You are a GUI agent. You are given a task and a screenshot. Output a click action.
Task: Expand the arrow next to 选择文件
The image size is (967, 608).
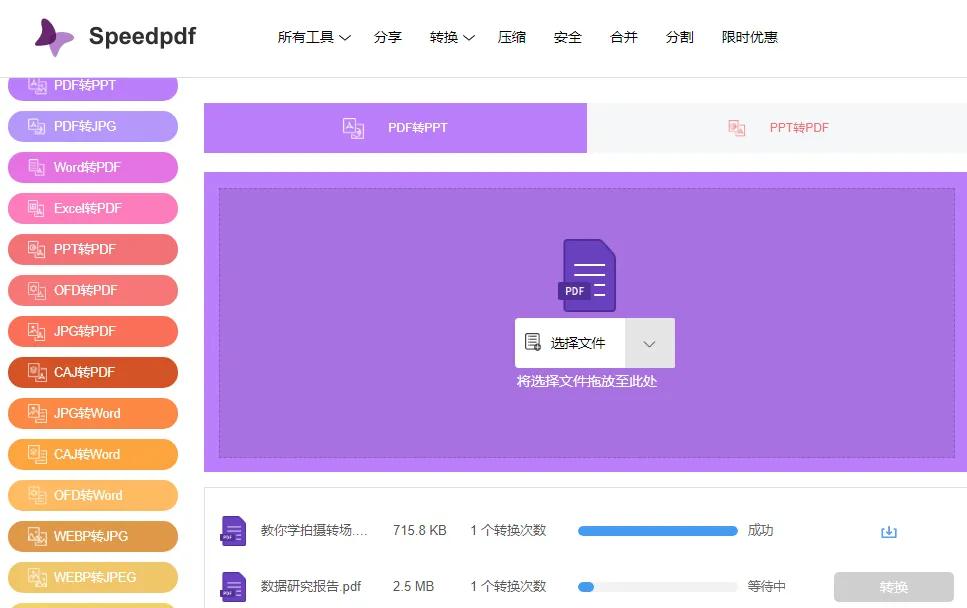[x=649, y=342]
